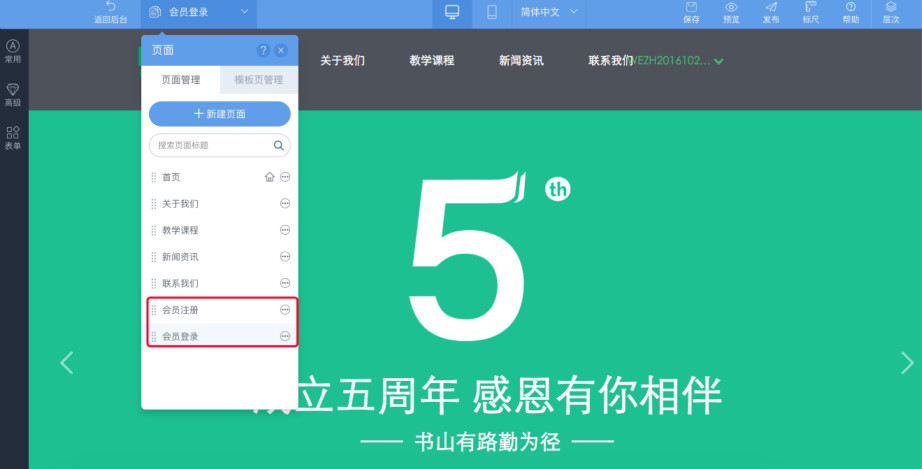The image size is (922, 469).
Task: Switch to desktop view mode
Action: [x=452, y=13]
